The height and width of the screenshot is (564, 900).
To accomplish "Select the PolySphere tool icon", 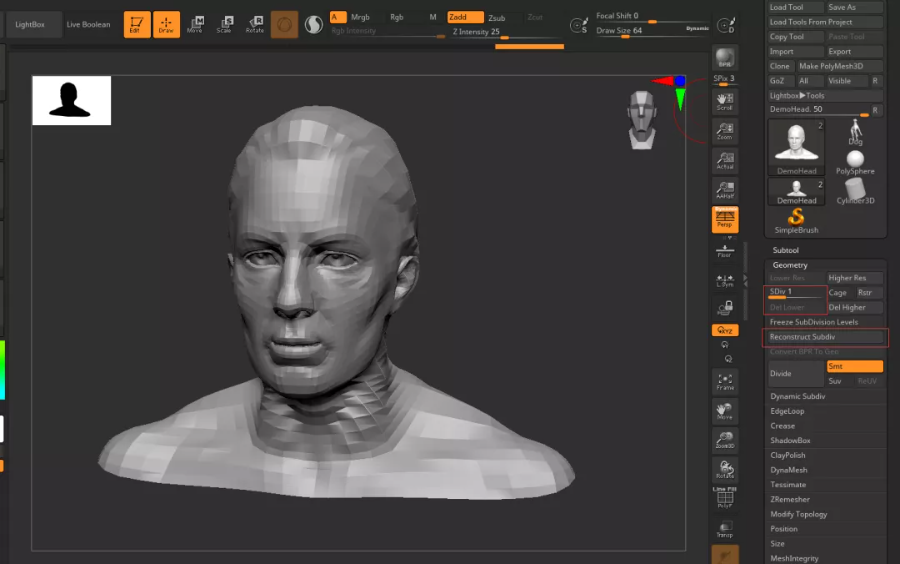I will (855, 162).
